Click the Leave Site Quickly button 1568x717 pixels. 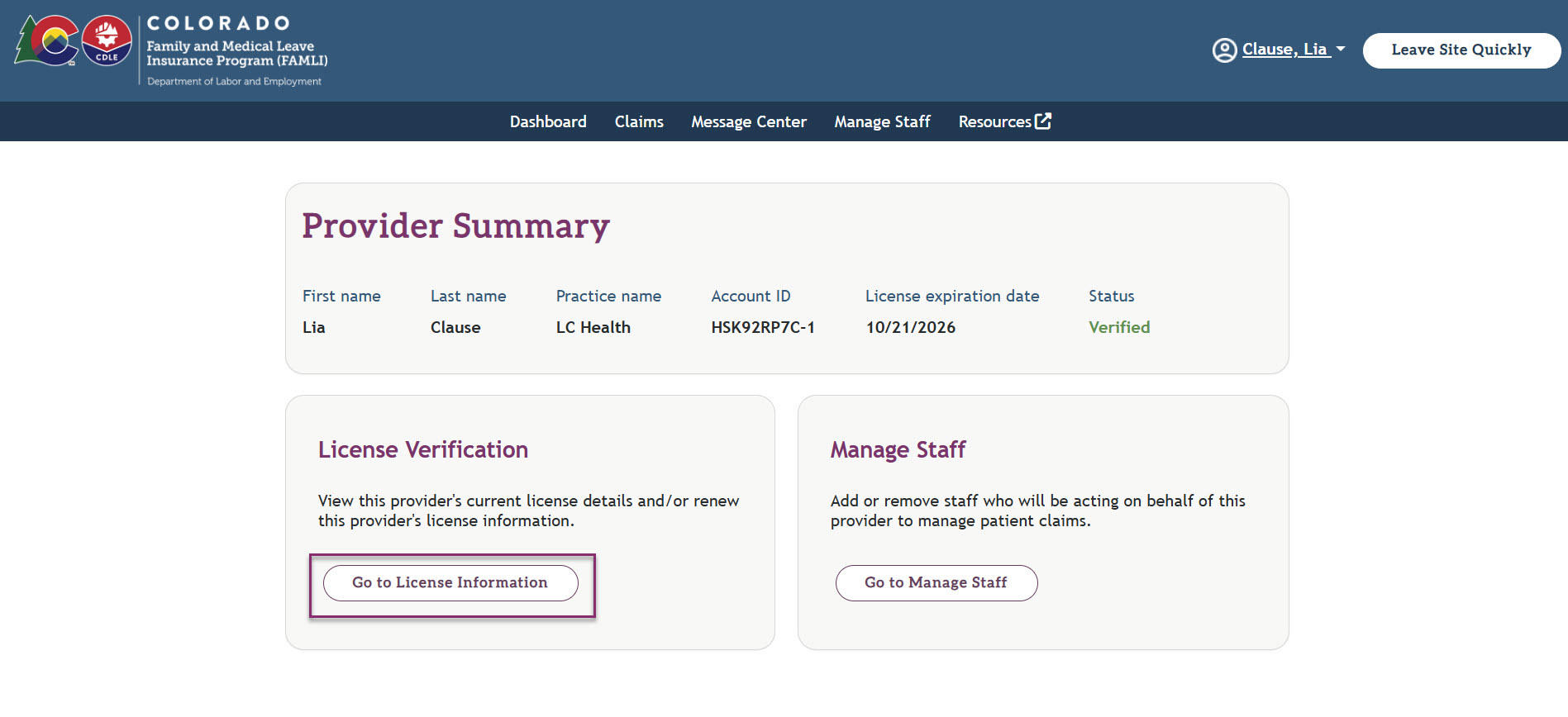click(1461, 50)
